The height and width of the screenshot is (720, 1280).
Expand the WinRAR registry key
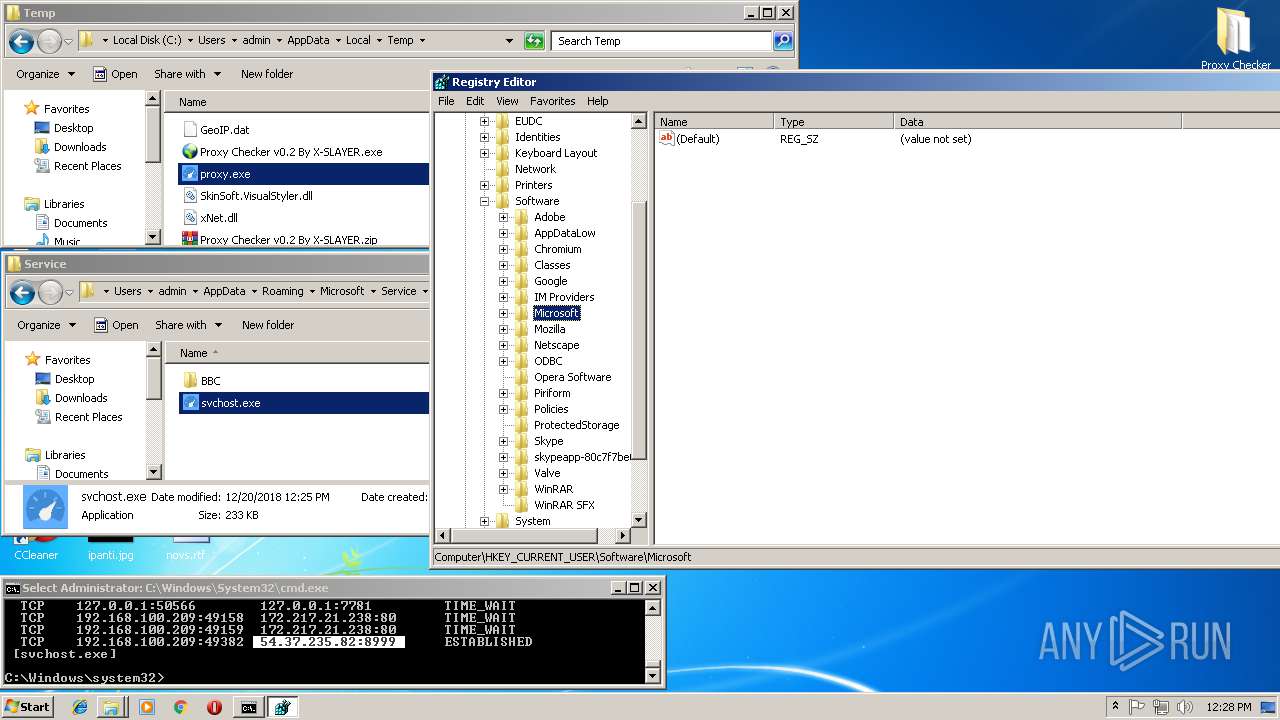pyautogui.click(x=504, y=489)
